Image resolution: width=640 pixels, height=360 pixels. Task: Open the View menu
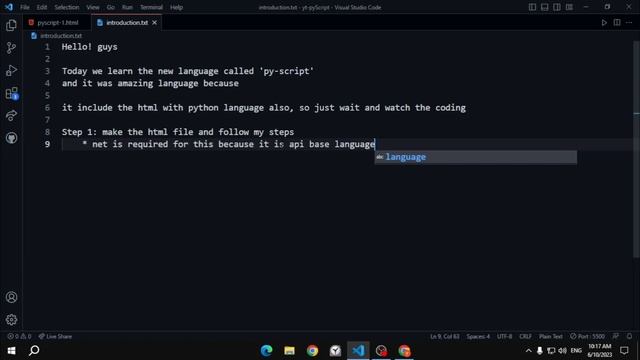click(x=93, y=7)
